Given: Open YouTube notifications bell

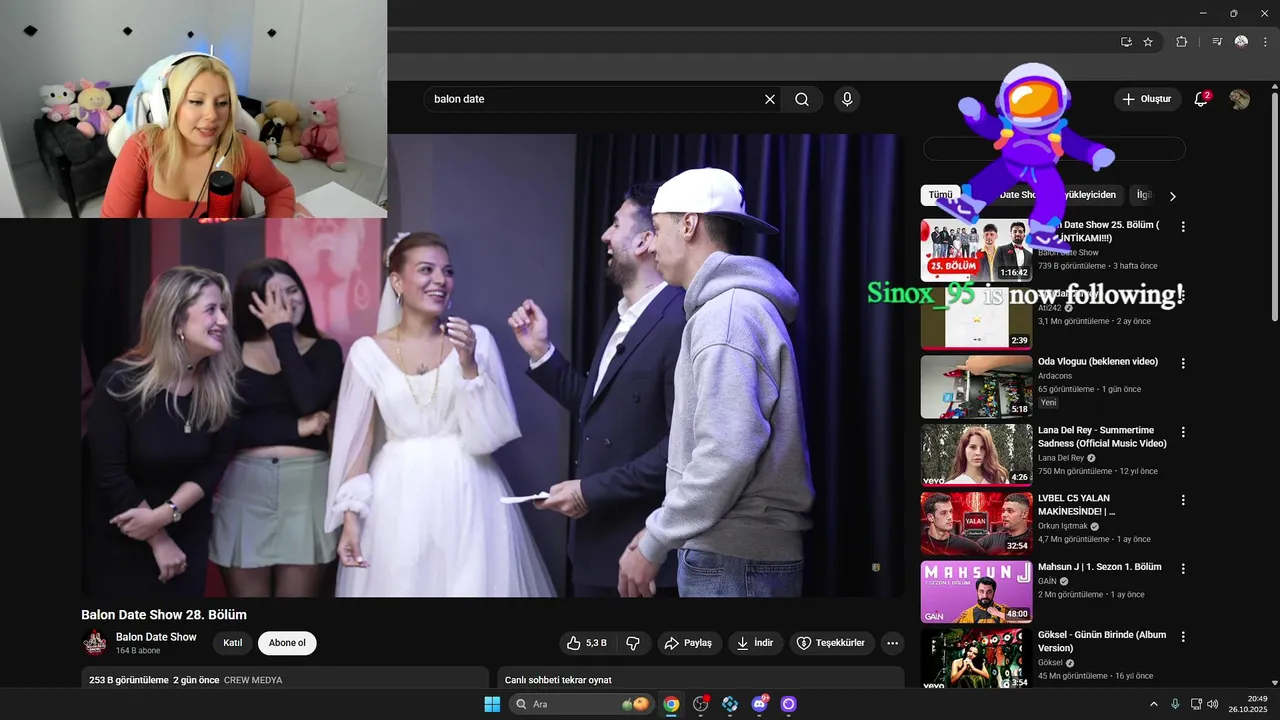Looking at the screenshot, I should click(x=1201, y=99).
